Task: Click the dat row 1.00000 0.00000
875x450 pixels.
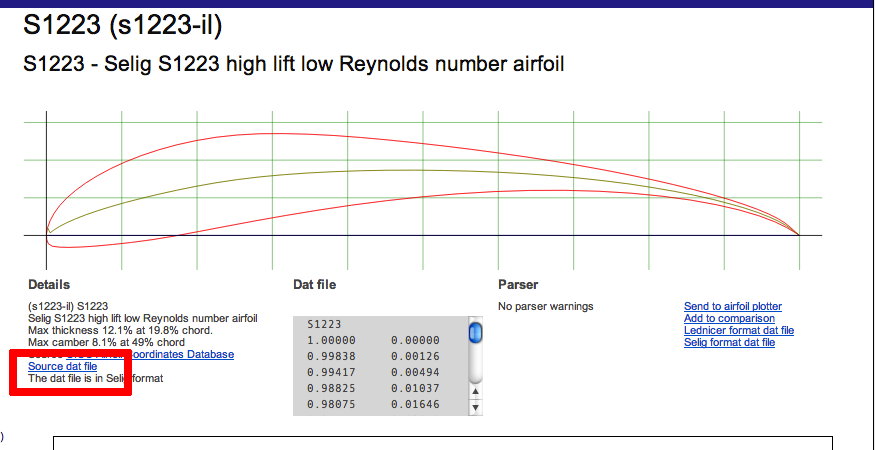Action: tap(373, 340)
